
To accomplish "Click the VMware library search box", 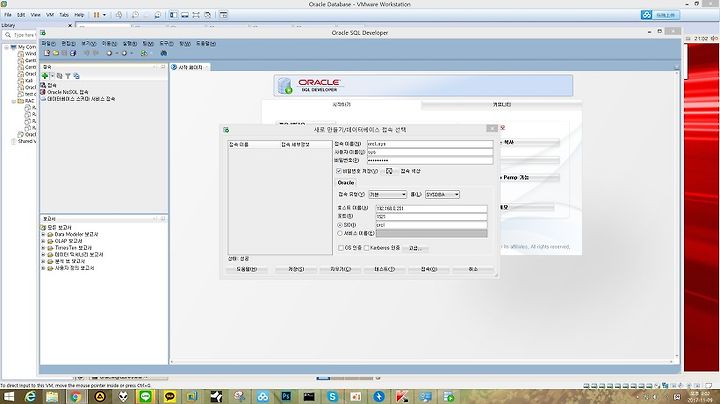I will 19,35.
